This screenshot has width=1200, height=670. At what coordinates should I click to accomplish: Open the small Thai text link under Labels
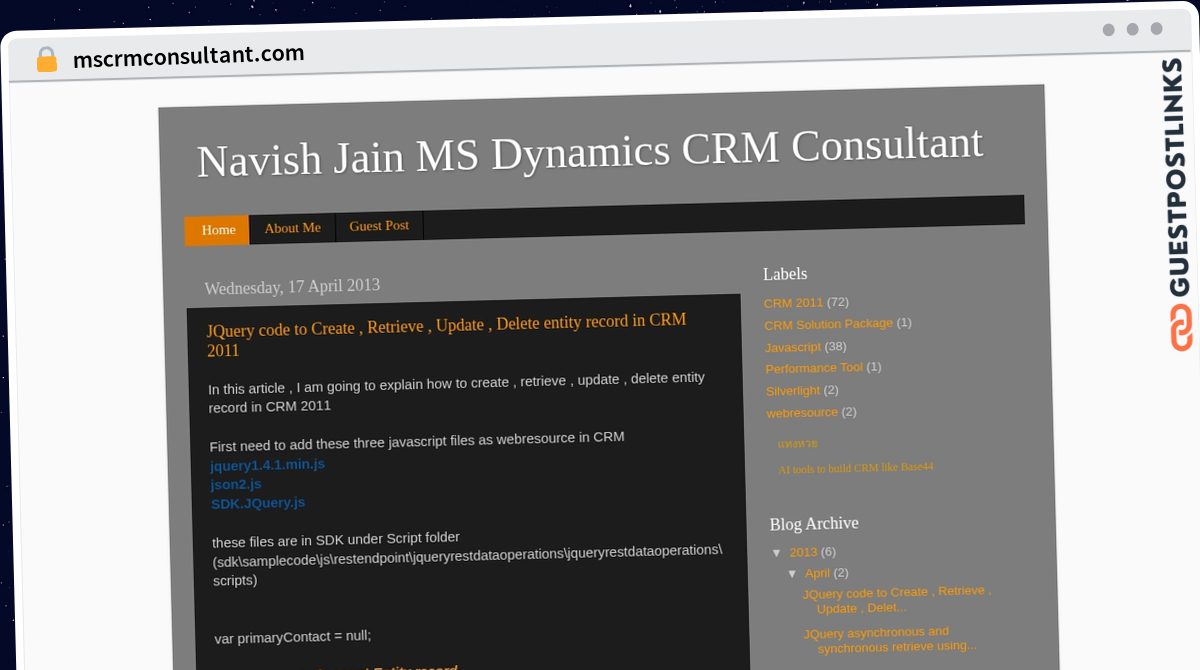[797, 443]
